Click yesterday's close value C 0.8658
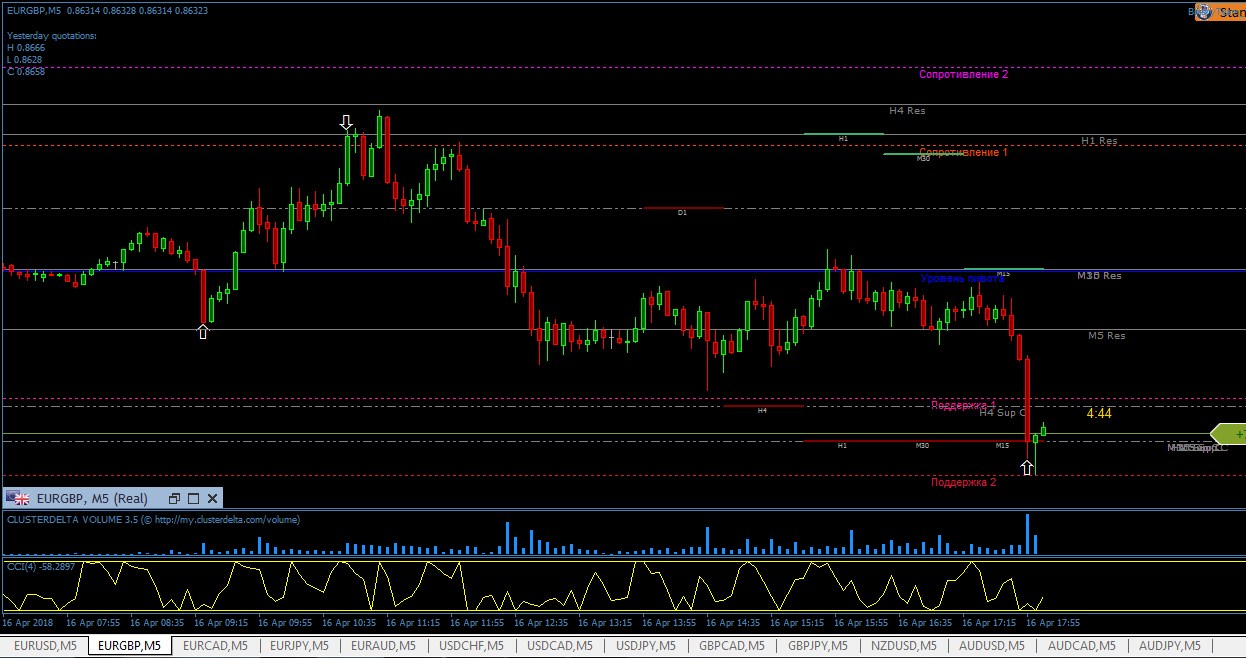Screen dimensions: 1246x658 (x=26, y=71)
